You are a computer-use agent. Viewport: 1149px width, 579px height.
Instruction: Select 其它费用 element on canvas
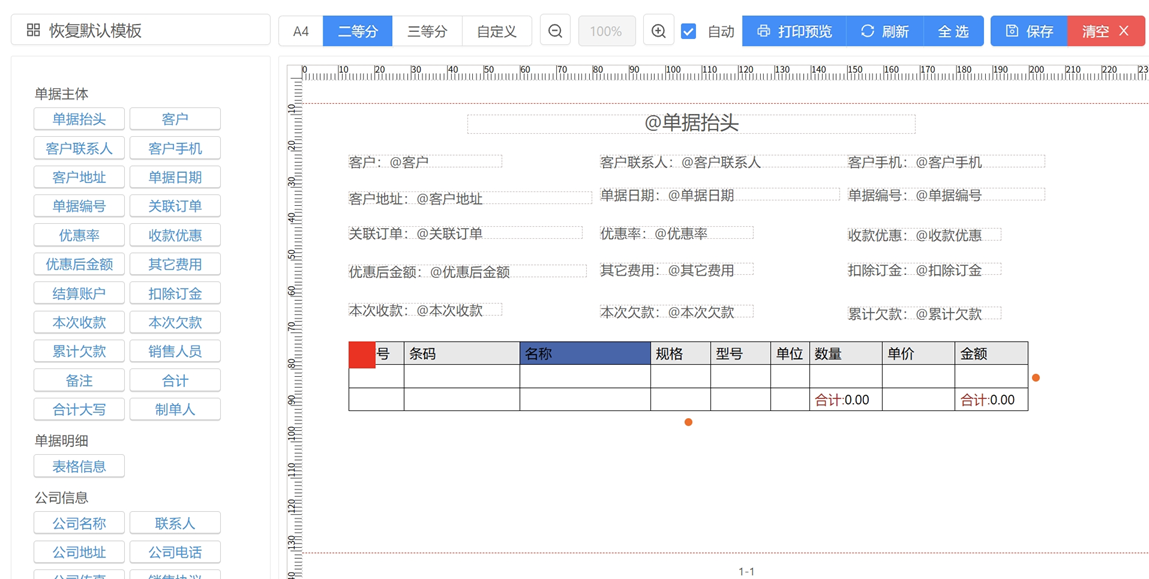point(676,270)
